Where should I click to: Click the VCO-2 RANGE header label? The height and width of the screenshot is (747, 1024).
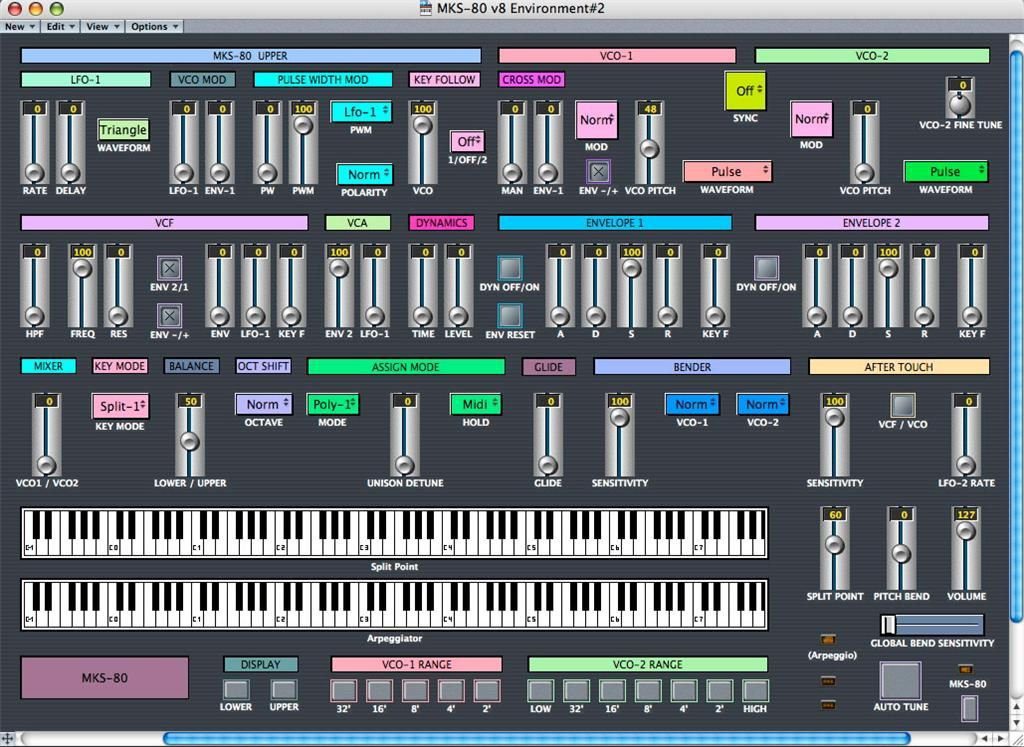(648, 665)
